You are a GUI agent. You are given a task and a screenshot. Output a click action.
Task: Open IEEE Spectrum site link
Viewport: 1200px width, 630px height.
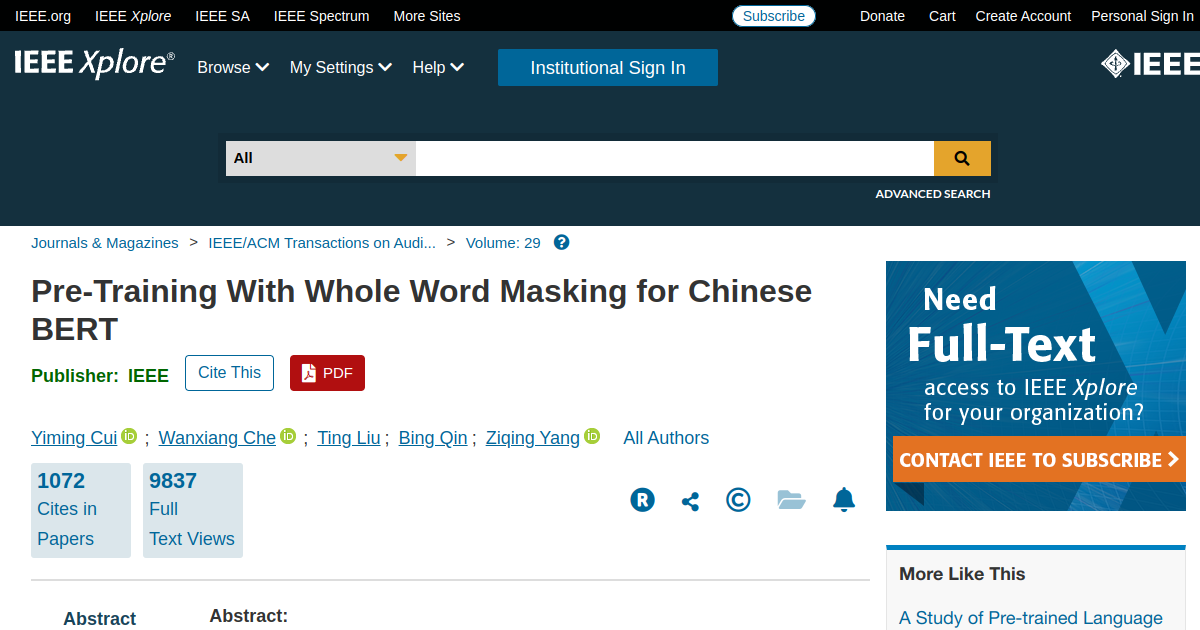tap(321, 16)
